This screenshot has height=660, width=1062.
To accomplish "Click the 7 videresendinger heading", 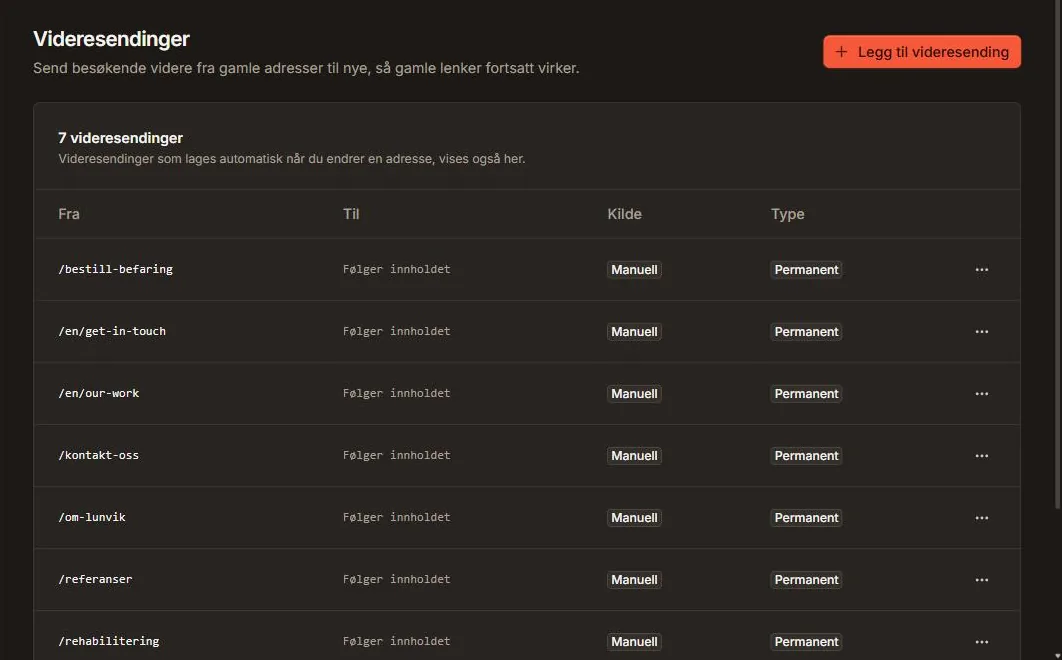I will [121, 138].
